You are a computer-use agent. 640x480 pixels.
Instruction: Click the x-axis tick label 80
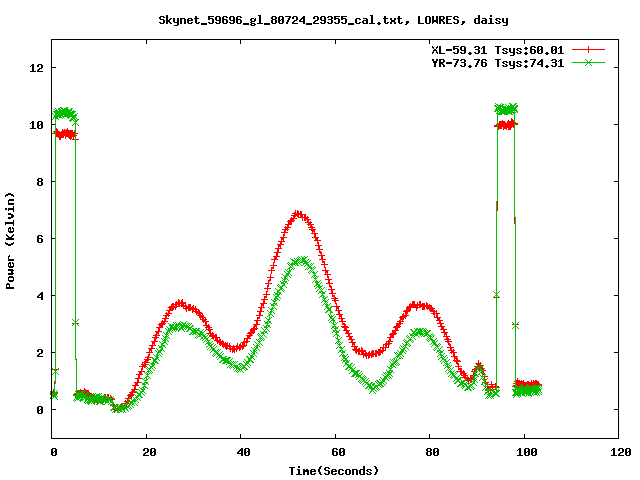coord(432,452)
